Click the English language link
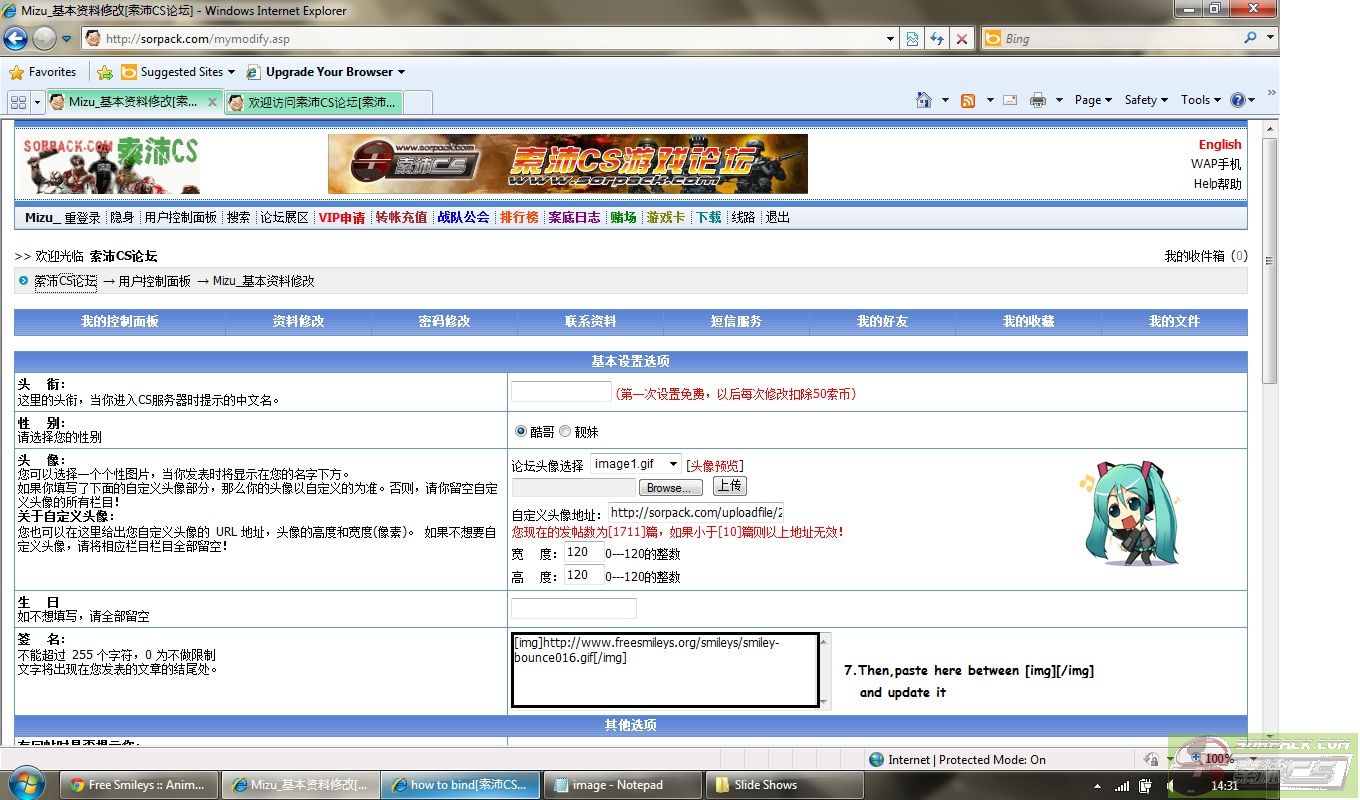This screenshot has width=1360, height=800. click(x=1219, y=145)
